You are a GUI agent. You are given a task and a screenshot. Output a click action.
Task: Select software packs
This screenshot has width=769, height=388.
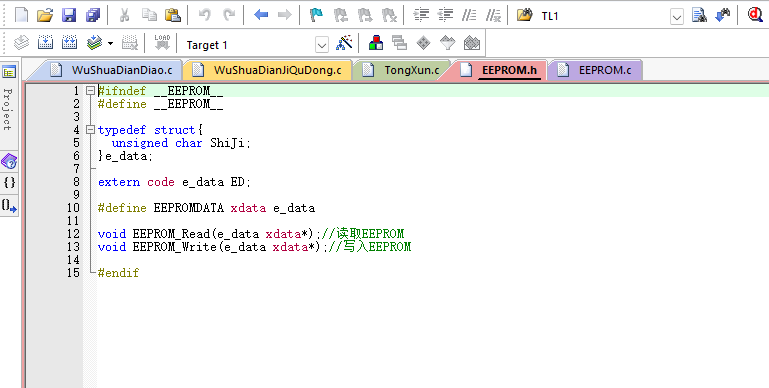(x=447, y=43)
